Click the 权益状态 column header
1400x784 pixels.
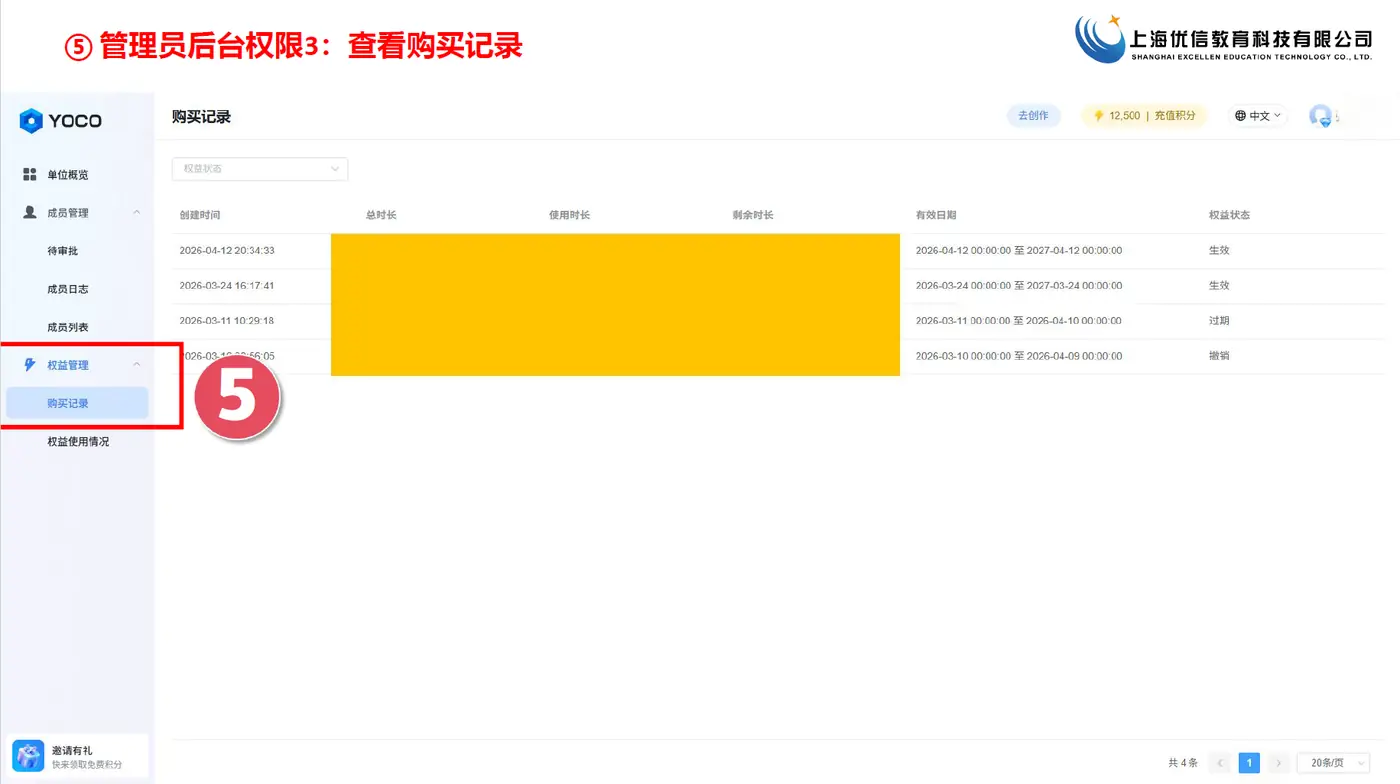pos(1229,215)
